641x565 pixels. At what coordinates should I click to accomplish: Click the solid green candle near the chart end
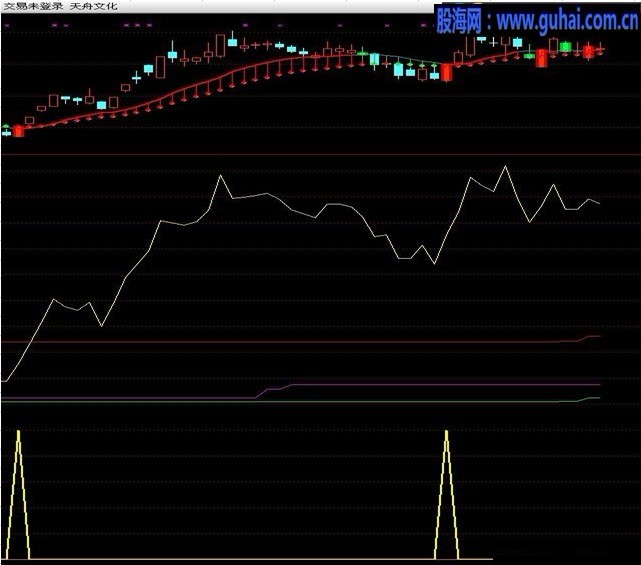click(x=565, y=47)
